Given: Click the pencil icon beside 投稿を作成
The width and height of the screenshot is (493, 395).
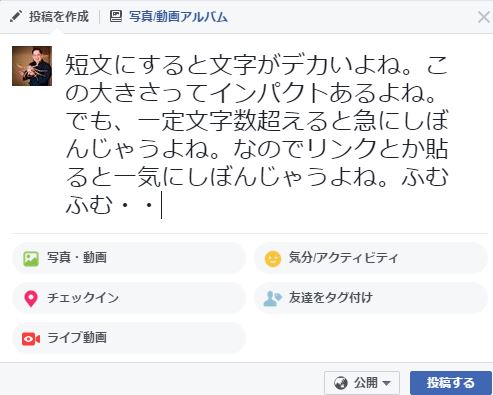Looking at the screenshot, I should 16,16.
